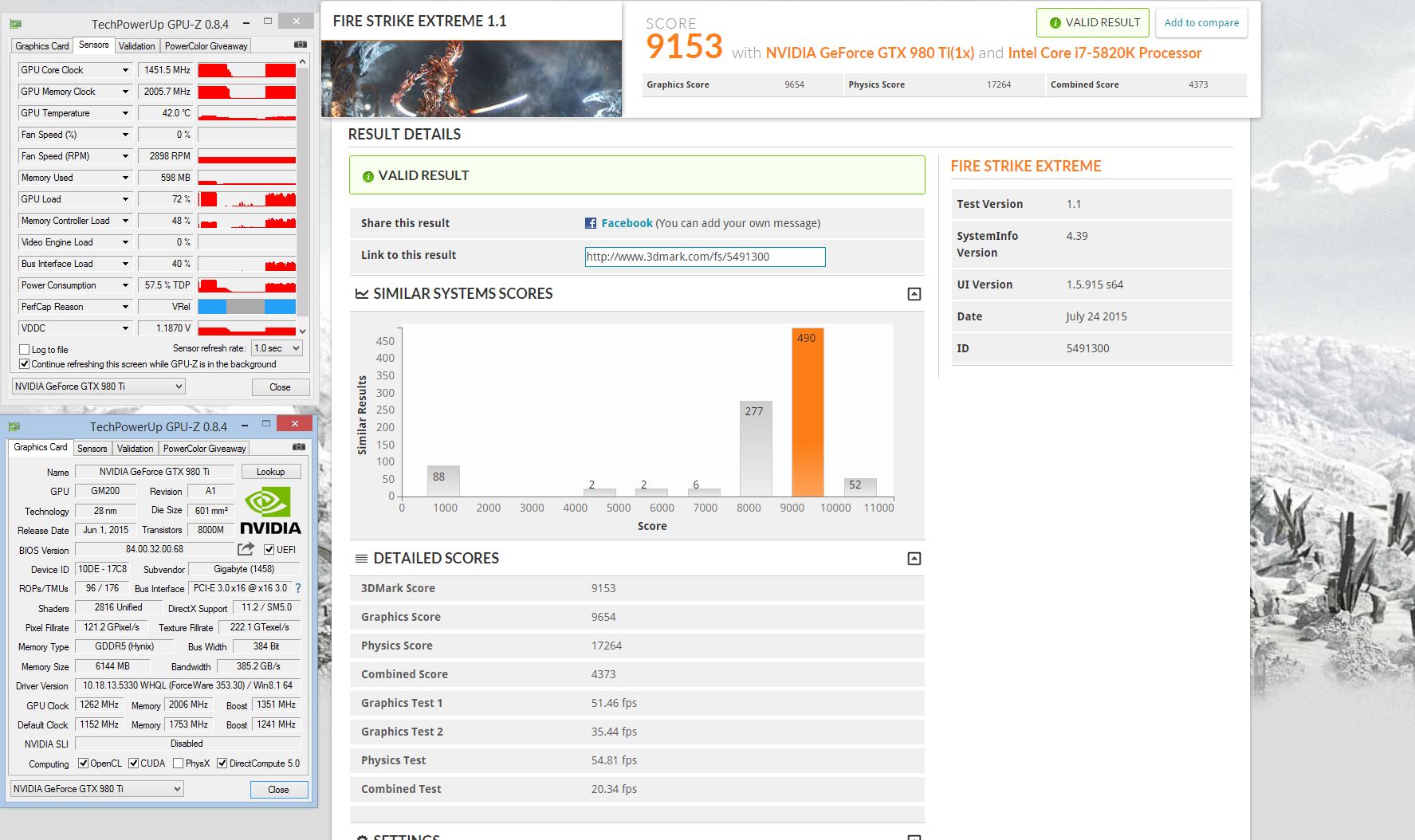Open the Fan Speed (RPM) sensor dropdown
Image resolution: width=1415 pixels, height=840 pixels.
pos(125,156)
